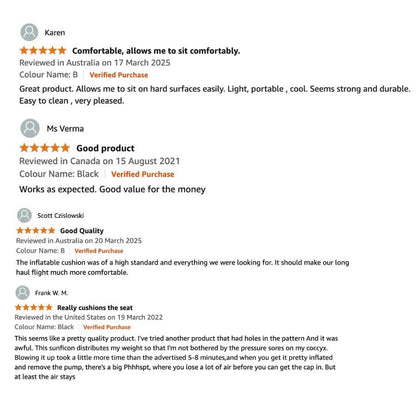Click Verified Purchase under Karen's review
Screen dimensions: 416x416
[119, 75]
